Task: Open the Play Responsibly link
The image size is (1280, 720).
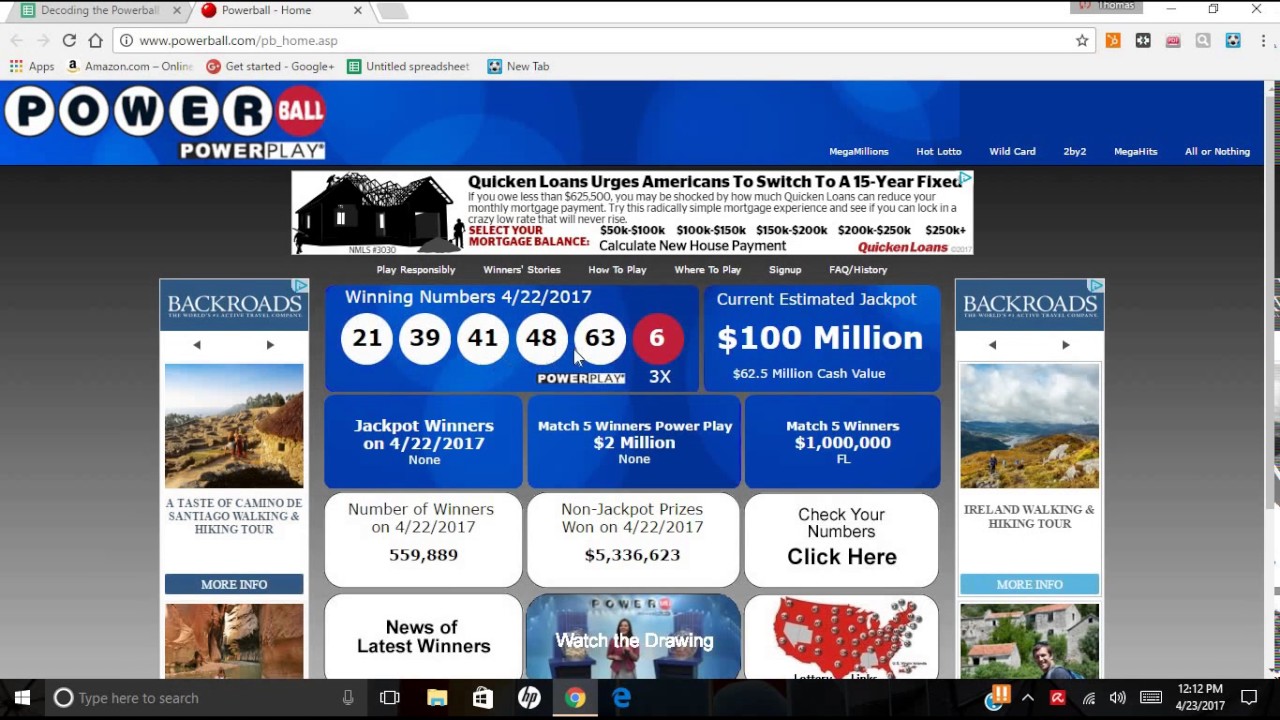Action: pyautogui.click(x=415, y=270)
